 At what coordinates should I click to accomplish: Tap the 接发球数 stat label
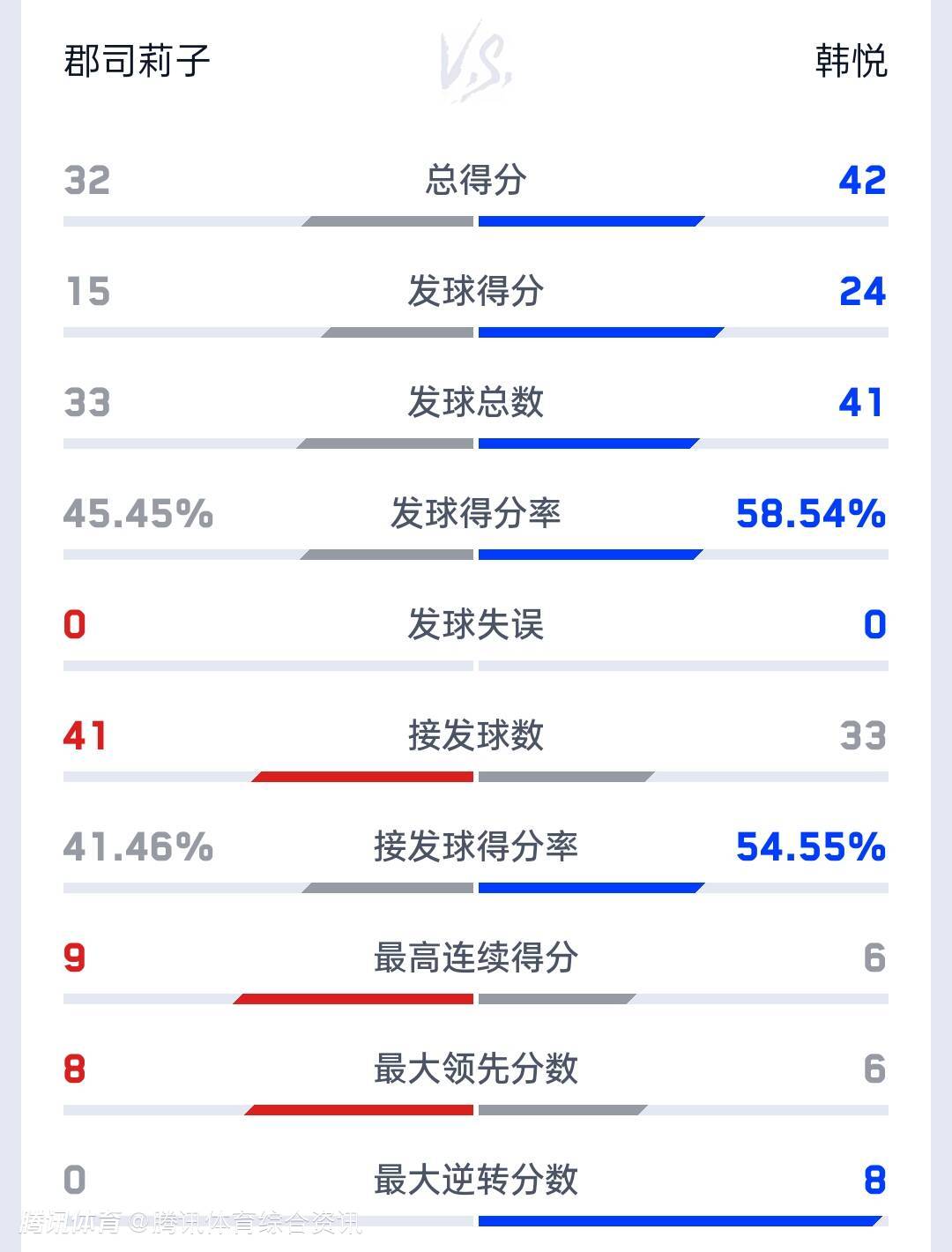476,735
